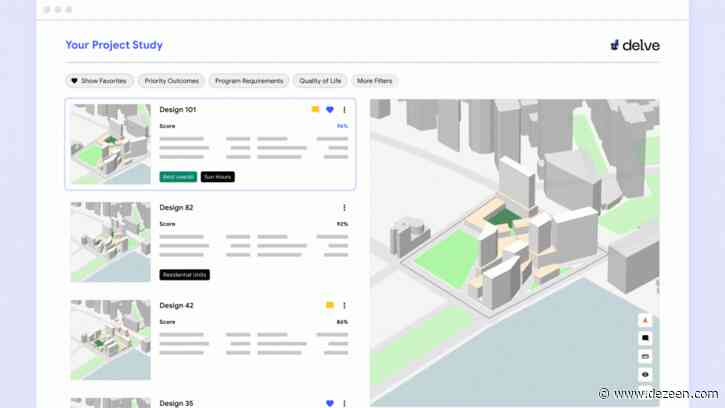725x408 pixels.
Task: Open the three-dot menu for Design 35
Action: pos(344,403)
